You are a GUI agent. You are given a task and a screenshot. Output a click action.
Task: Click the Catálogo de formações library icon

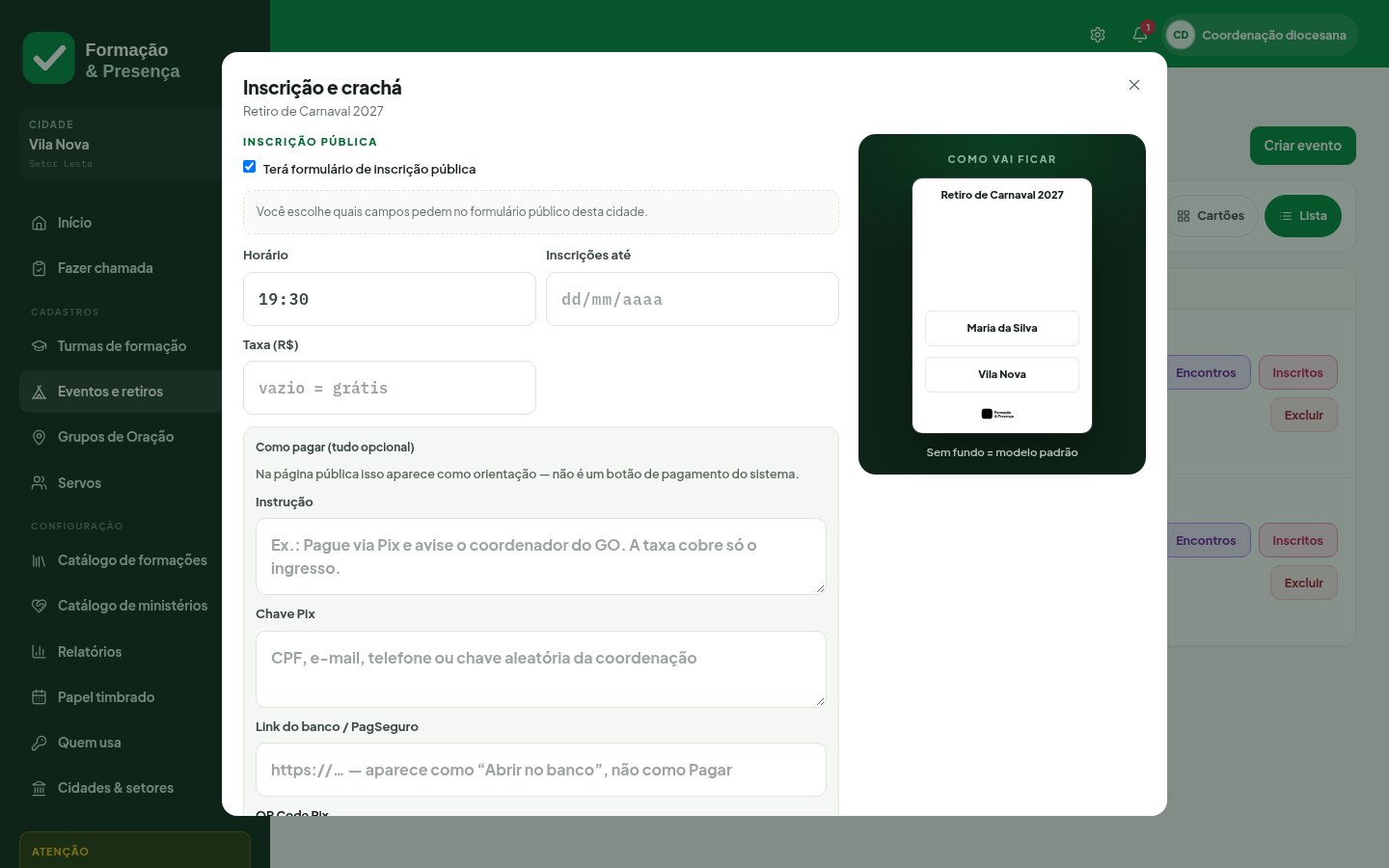[40, 560]
